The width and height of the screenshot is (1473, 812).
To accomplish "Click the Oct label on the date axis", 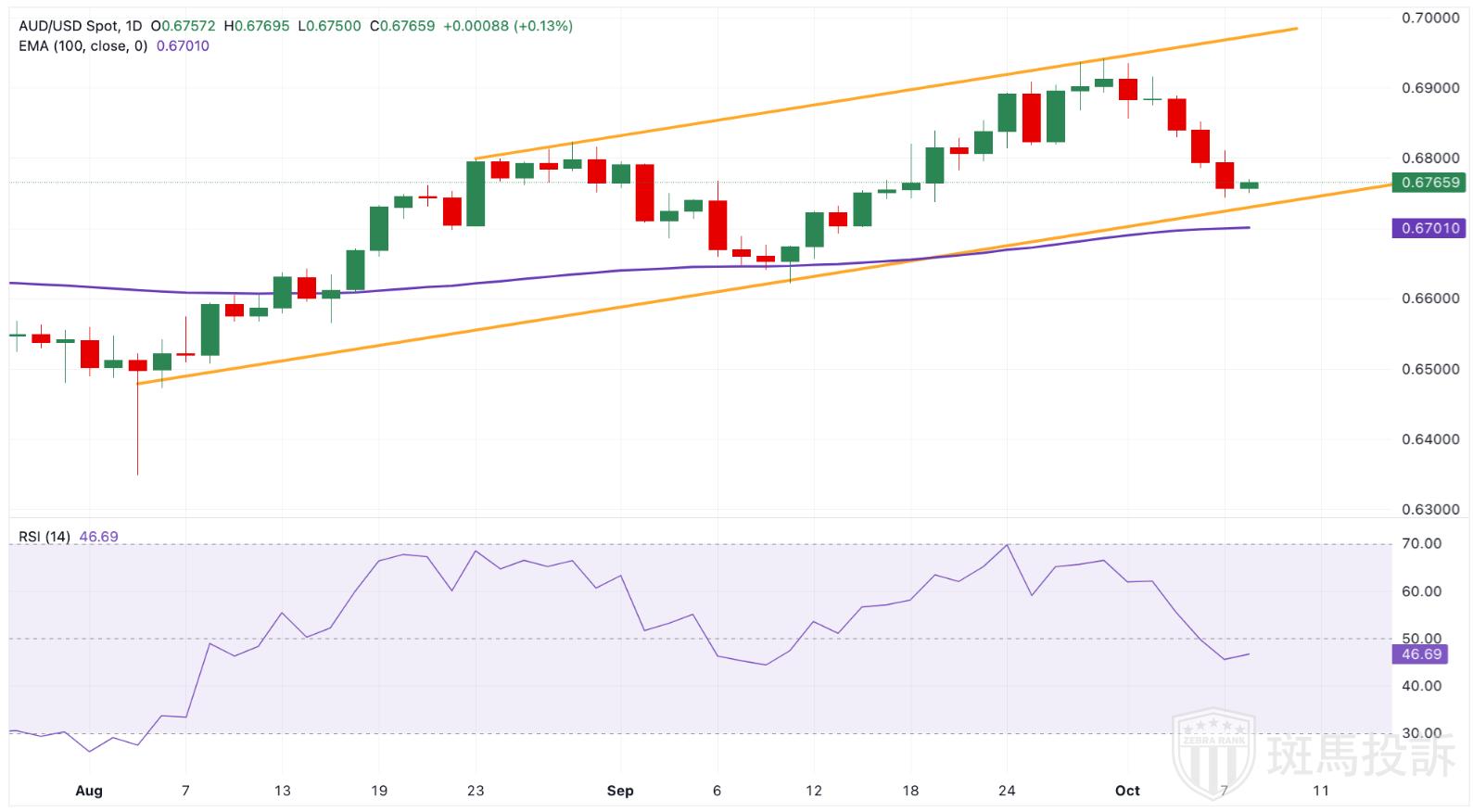I will coord(1126,791).
